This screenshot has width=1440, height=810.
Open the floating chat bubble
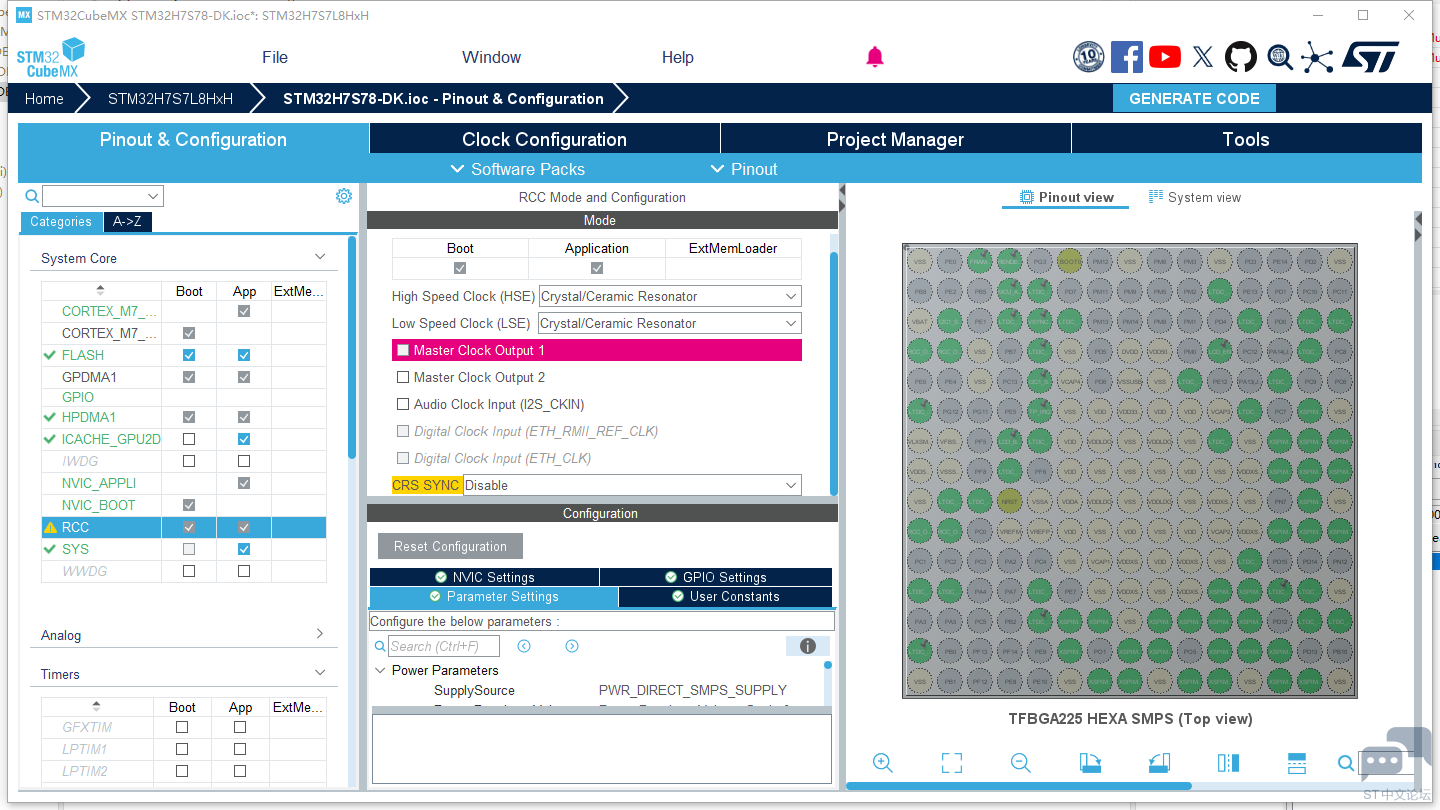[x=1394, y=757]
